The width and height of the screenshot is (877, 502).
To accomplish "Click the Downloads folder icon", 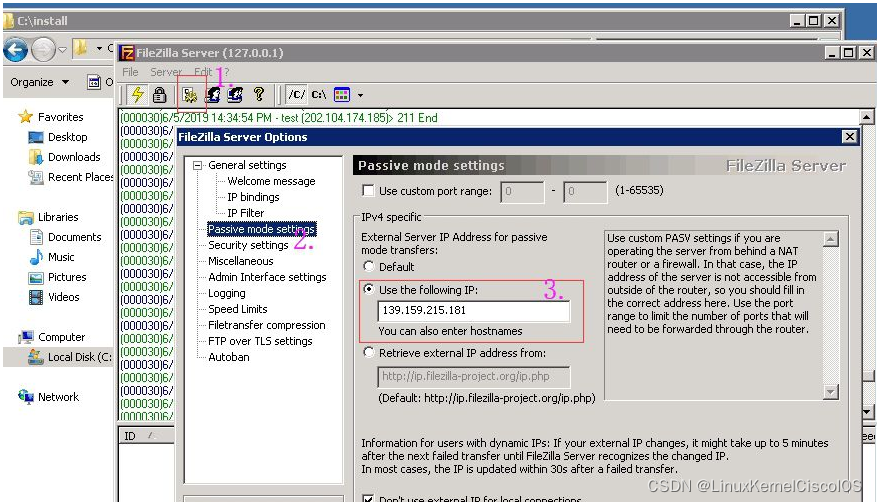I will point(36,157).
